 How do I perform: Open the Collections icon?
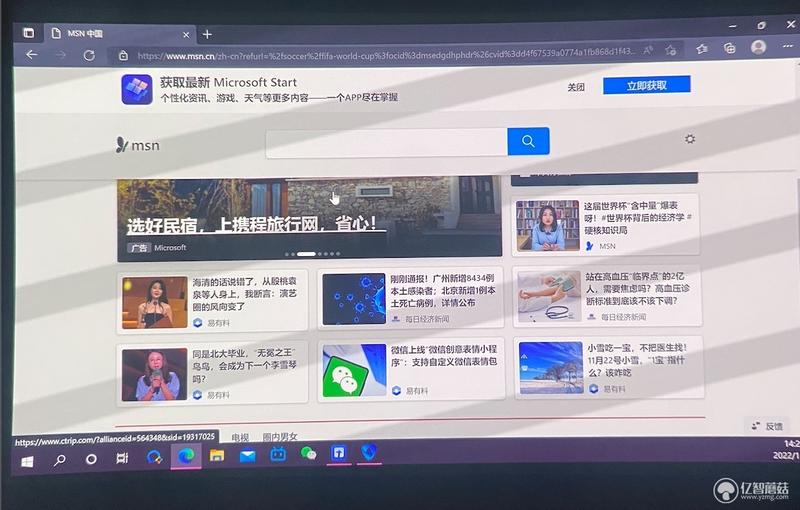point(730,48)
